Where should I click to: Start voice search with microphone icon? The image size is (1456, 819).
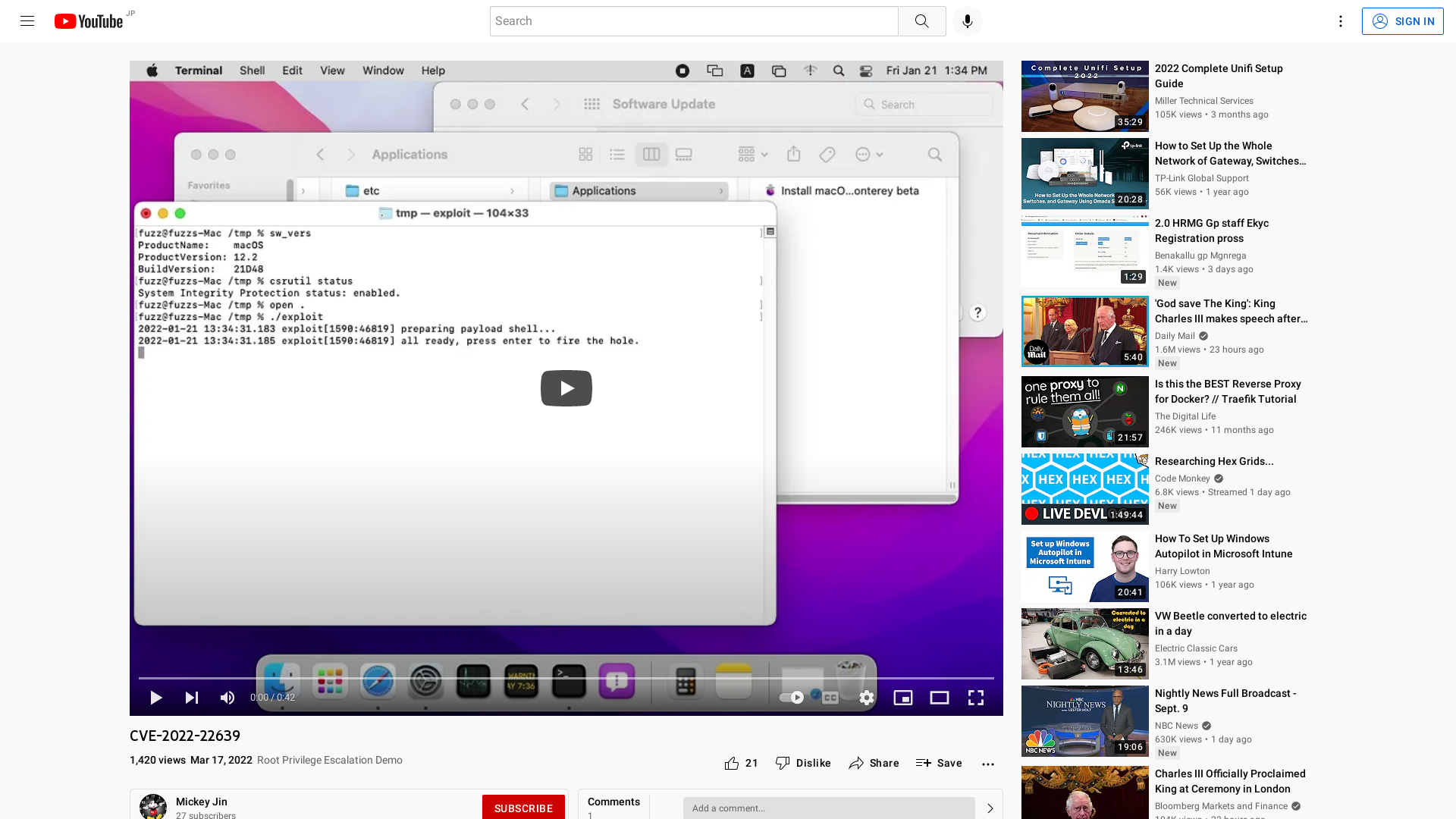[x=967, y=21]
